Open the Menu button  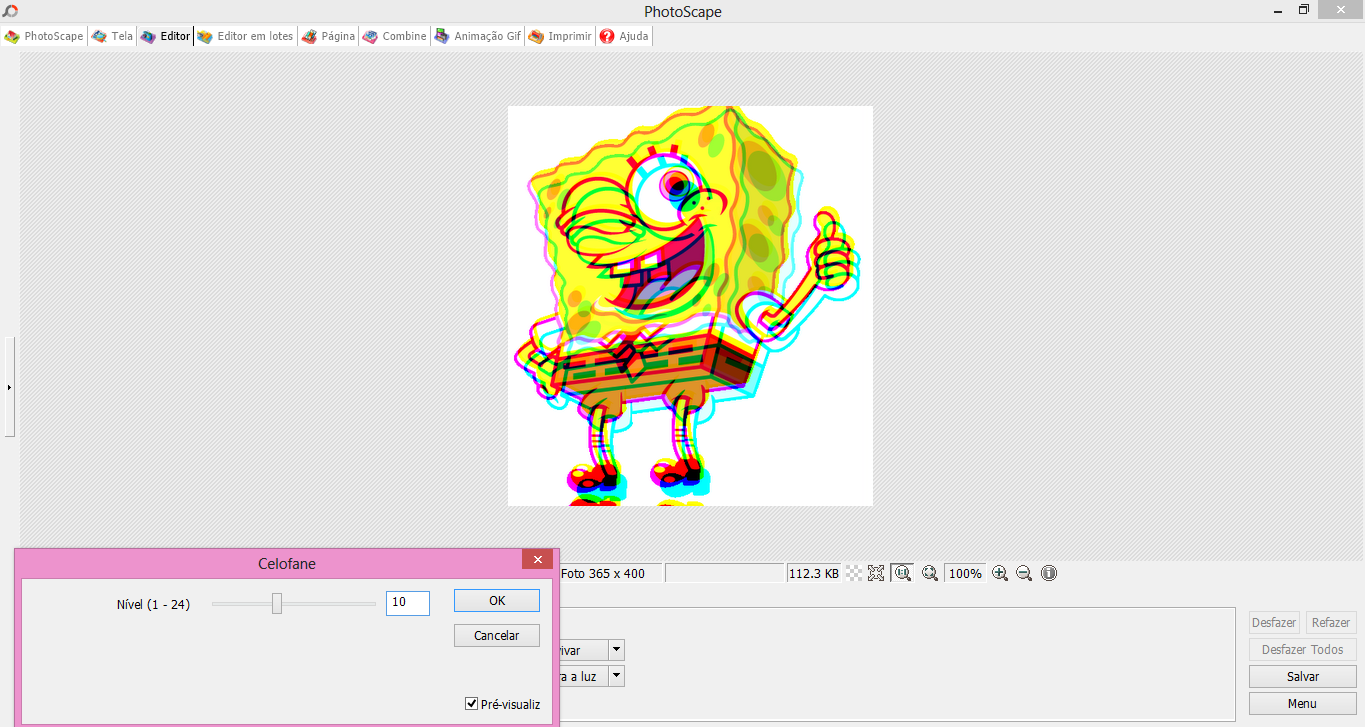tap(1303, 703)
